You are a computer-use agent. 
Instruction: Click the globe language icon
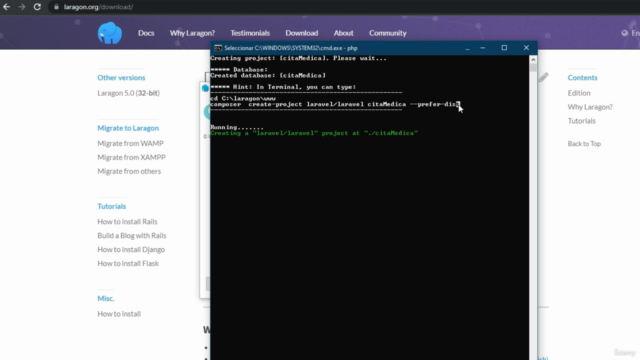pyautogui.click(x=624, y=33)
